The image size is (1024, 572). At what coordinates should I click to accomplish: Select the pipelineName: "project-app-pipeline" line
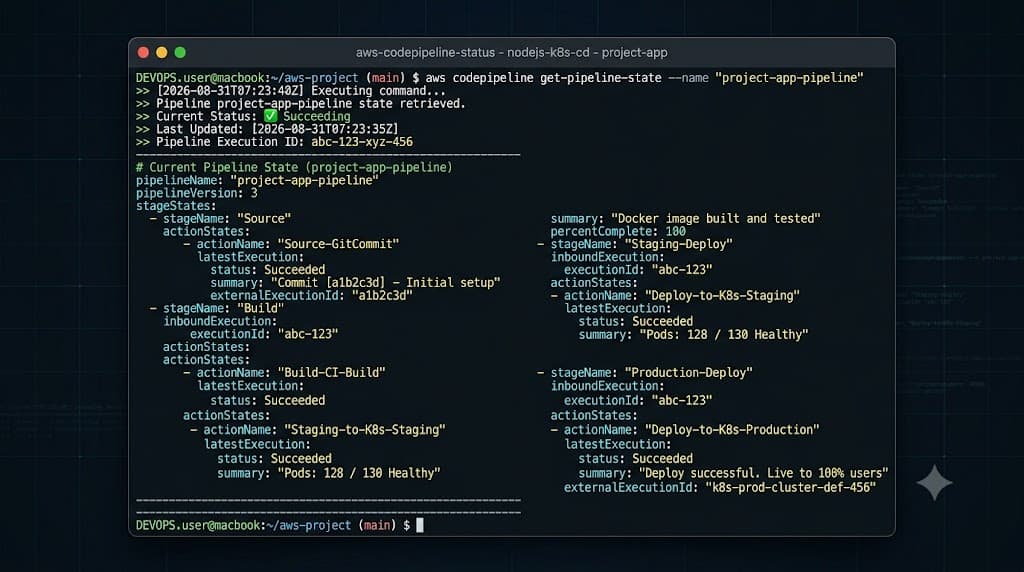point(257,180)
